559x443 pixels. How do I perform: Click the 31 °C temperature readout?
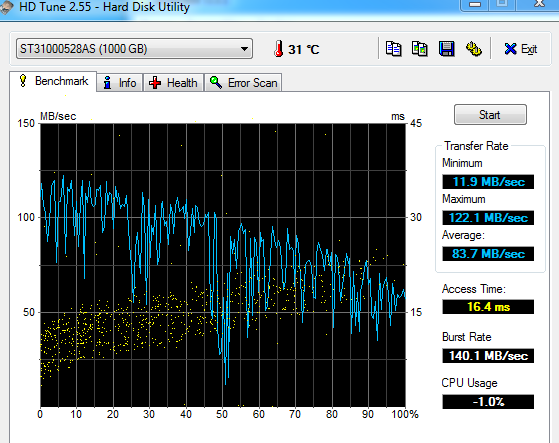coord(304,49)
